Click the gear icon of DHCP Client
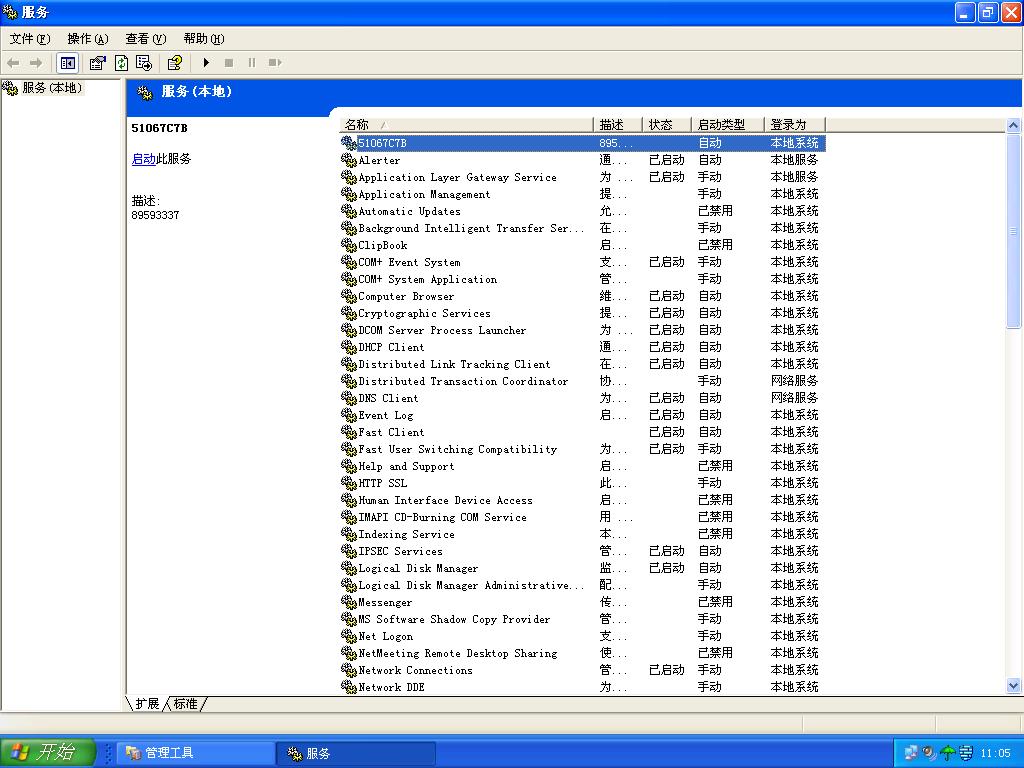 pyautogui.click(x=349, y=347)
